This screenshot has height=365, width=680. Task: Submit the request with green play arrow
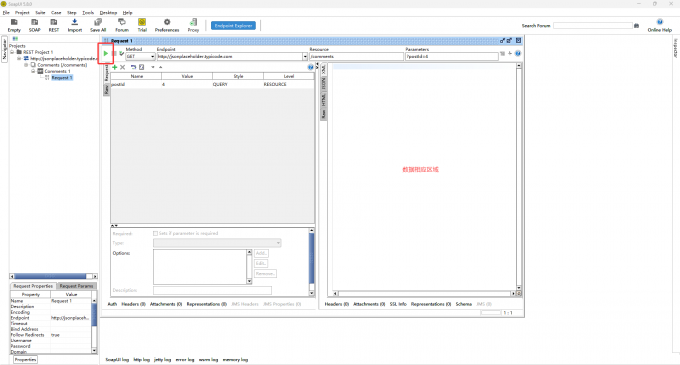(x=106, y=53)
